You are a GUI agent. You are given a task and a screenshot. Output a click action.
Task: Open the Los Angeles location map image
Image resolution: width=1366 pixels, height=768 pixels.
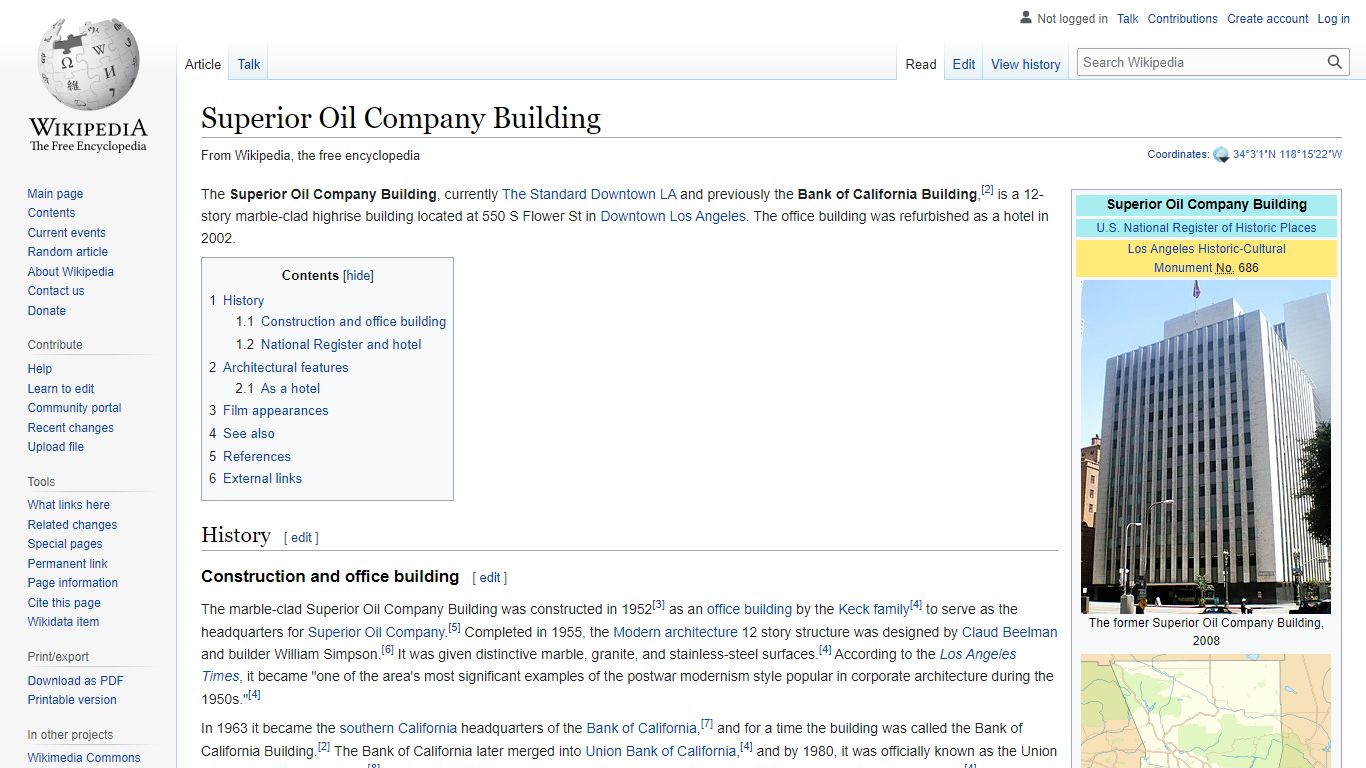point(1206,711)
